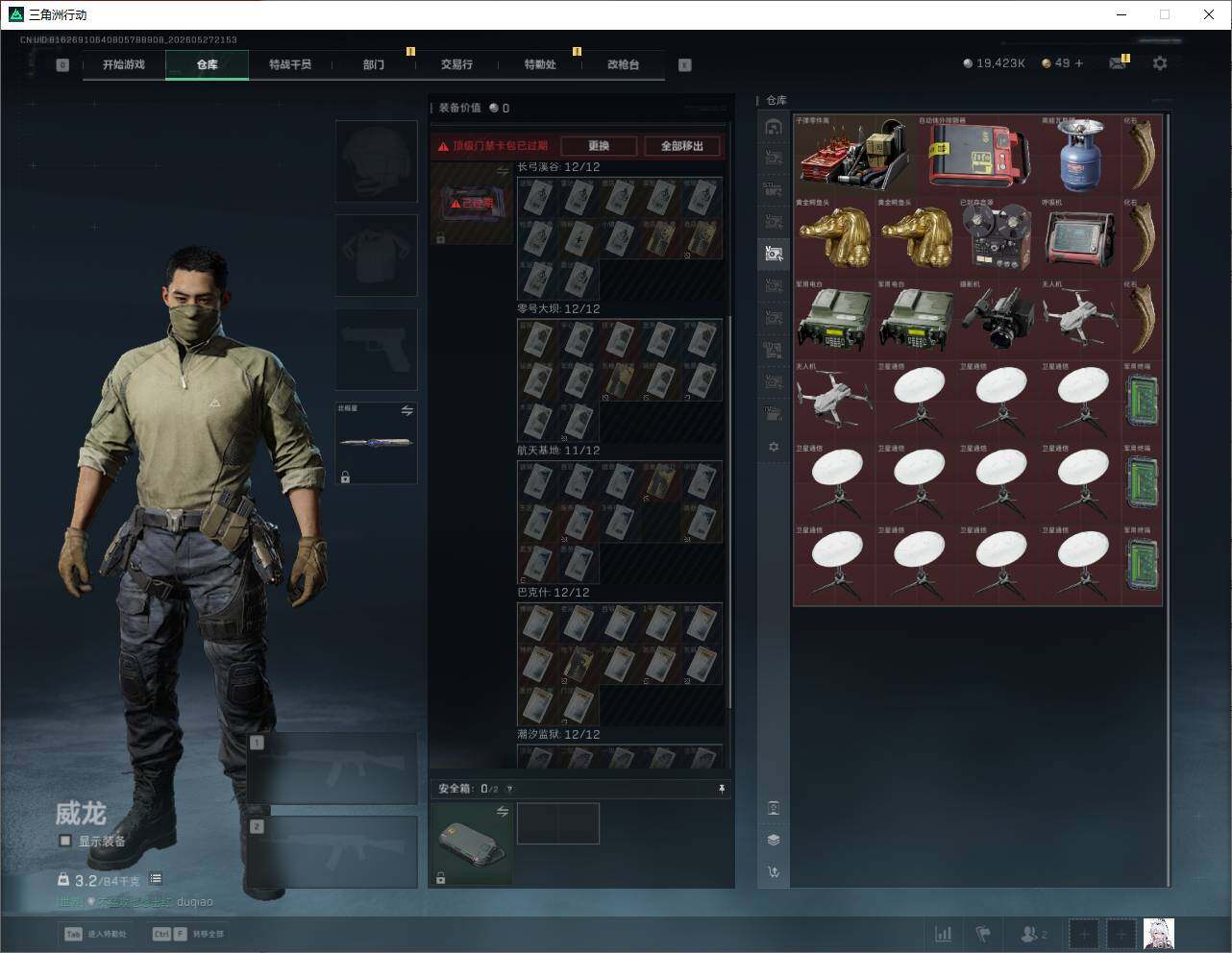Click the E next-tab key icon

(684, 65)
